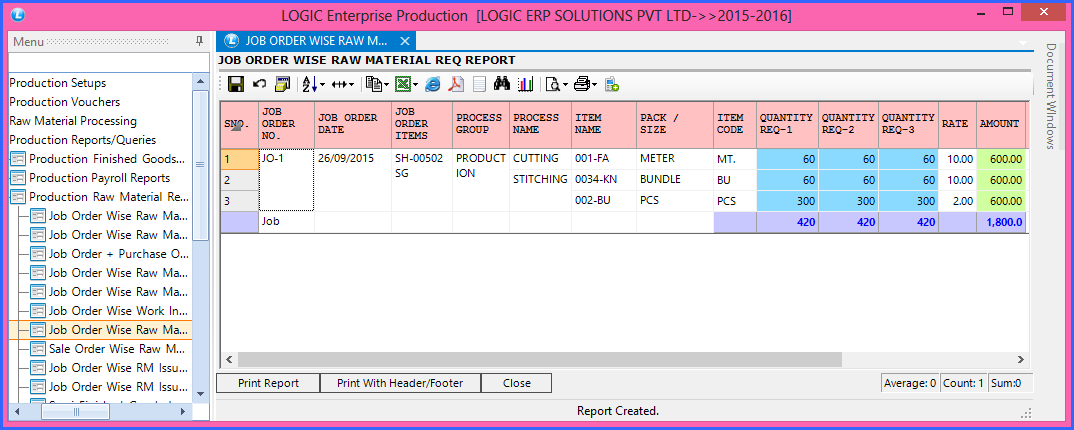
Task: Click the Printer icon
Action: [x=582, y=84]
